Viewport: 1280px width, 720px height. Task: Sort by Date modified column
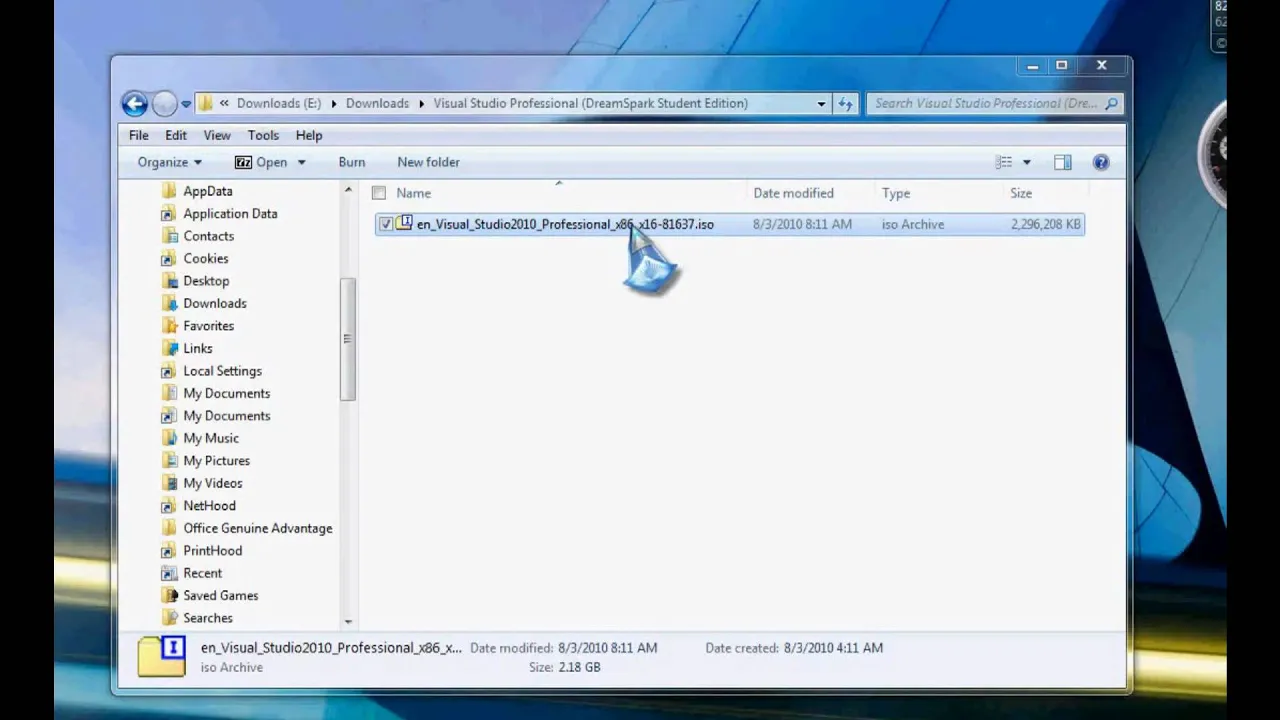[x=793, y=193]
